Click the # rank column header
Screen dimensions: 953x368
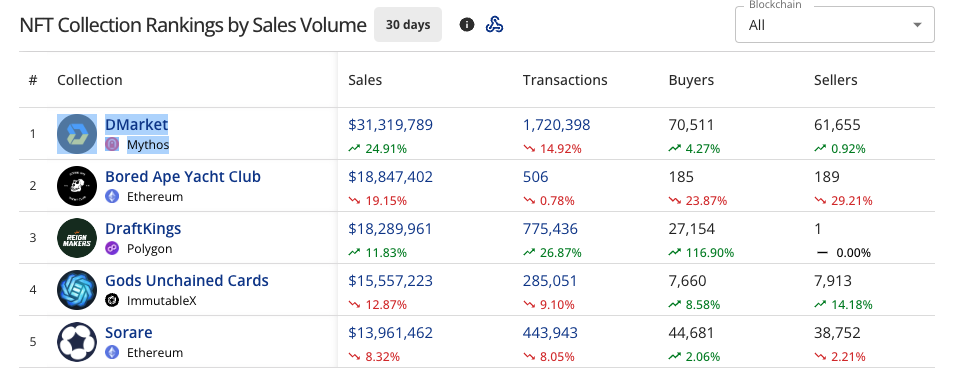click(33, 80)
